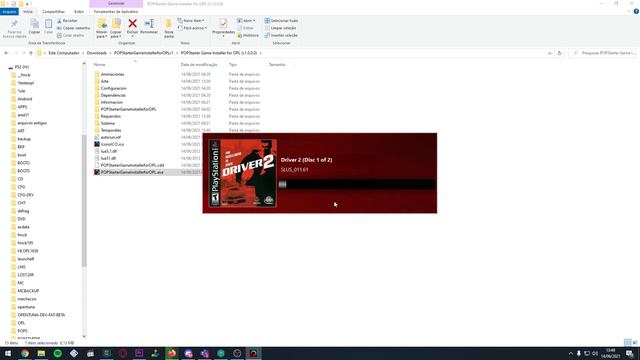The image size is (640, 360).
Task: Select the Dependencias folder
Action: click(x=113, y=95)
